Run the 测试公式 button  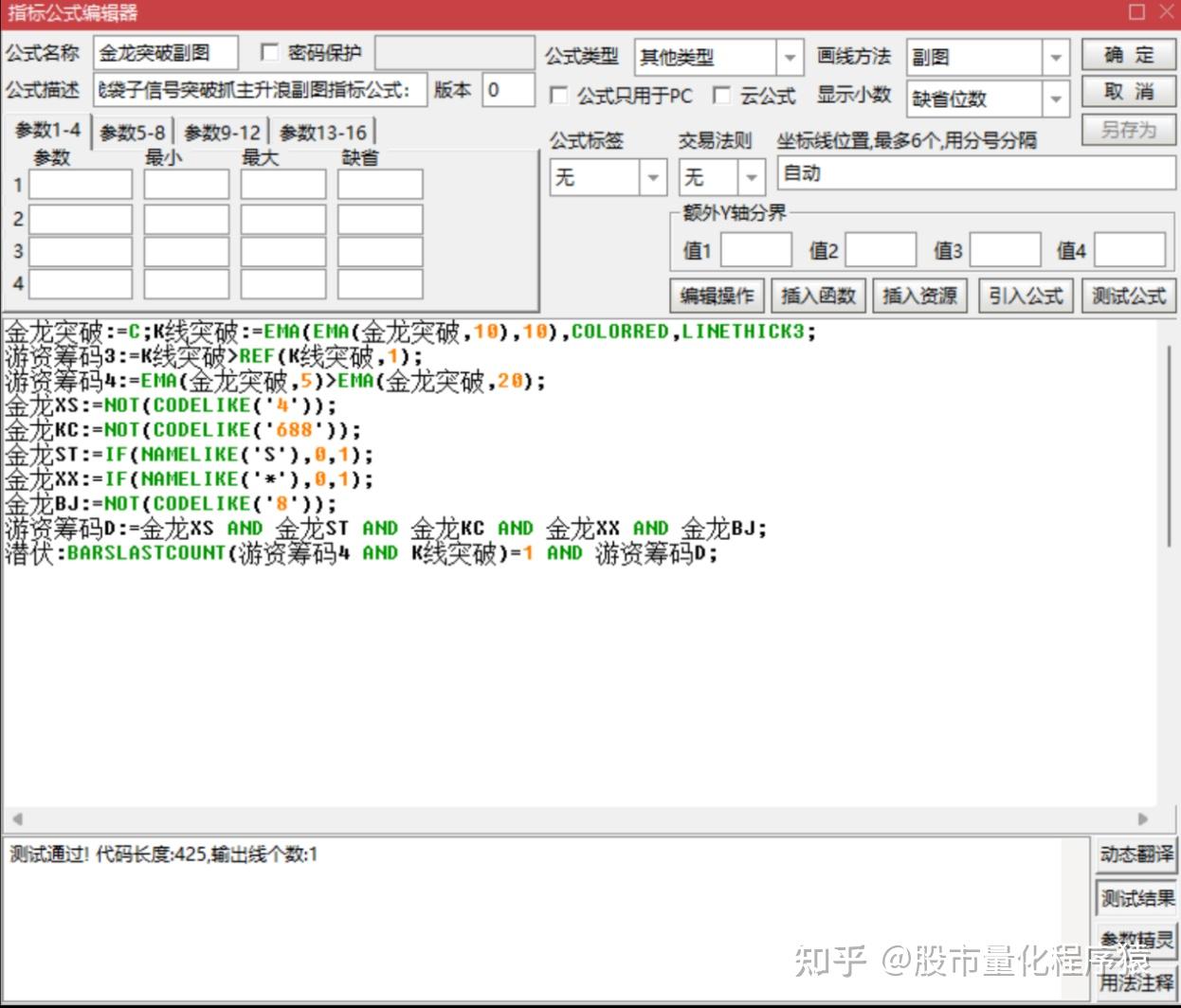(1129, 296)
